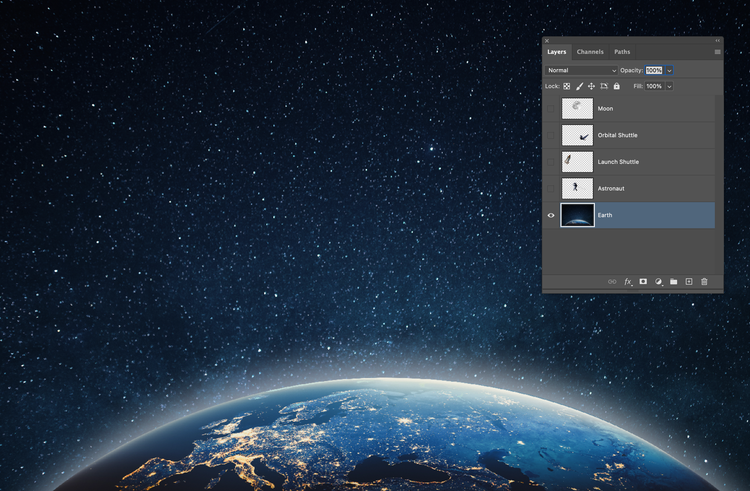Viewport: 750px width, 491px height.
Task: Hide the Earth layer
Action: click(x=551, y=215)
